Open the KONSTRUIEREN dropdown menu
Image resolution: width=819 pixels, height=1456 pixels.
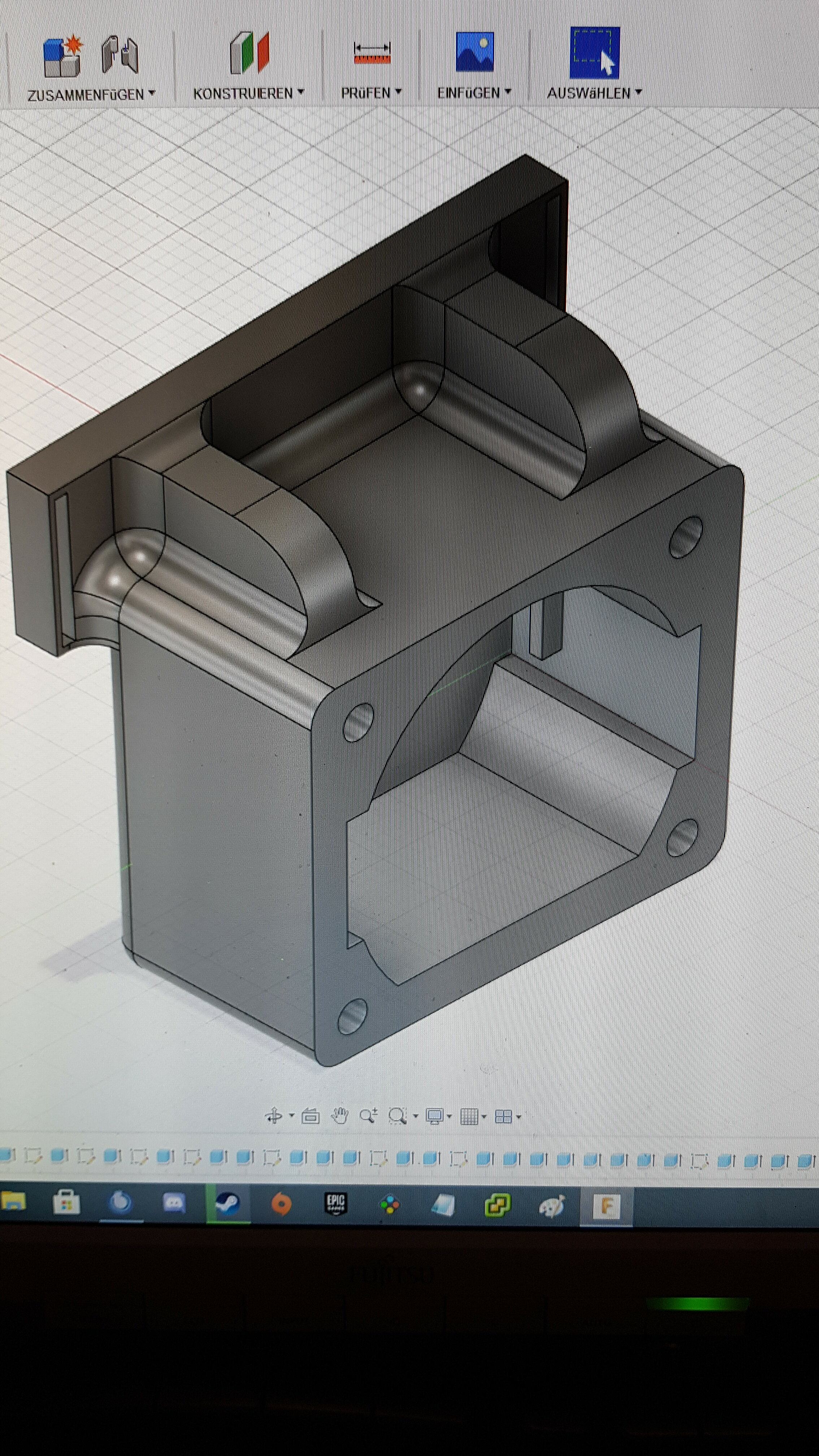pyautogui.click(x=249, y=93)
